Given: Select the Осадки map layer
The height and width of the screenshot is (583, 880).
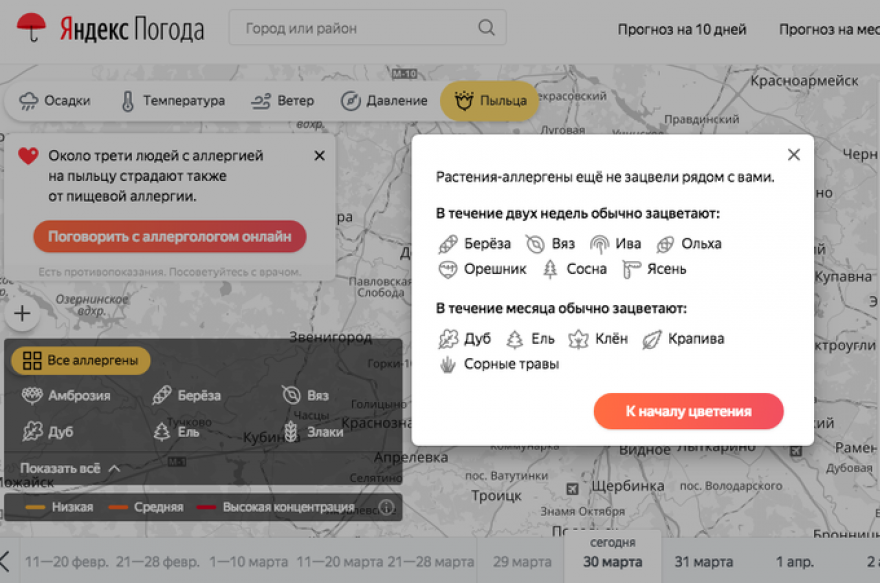Looking at the screenshot, I should (55, 101).
